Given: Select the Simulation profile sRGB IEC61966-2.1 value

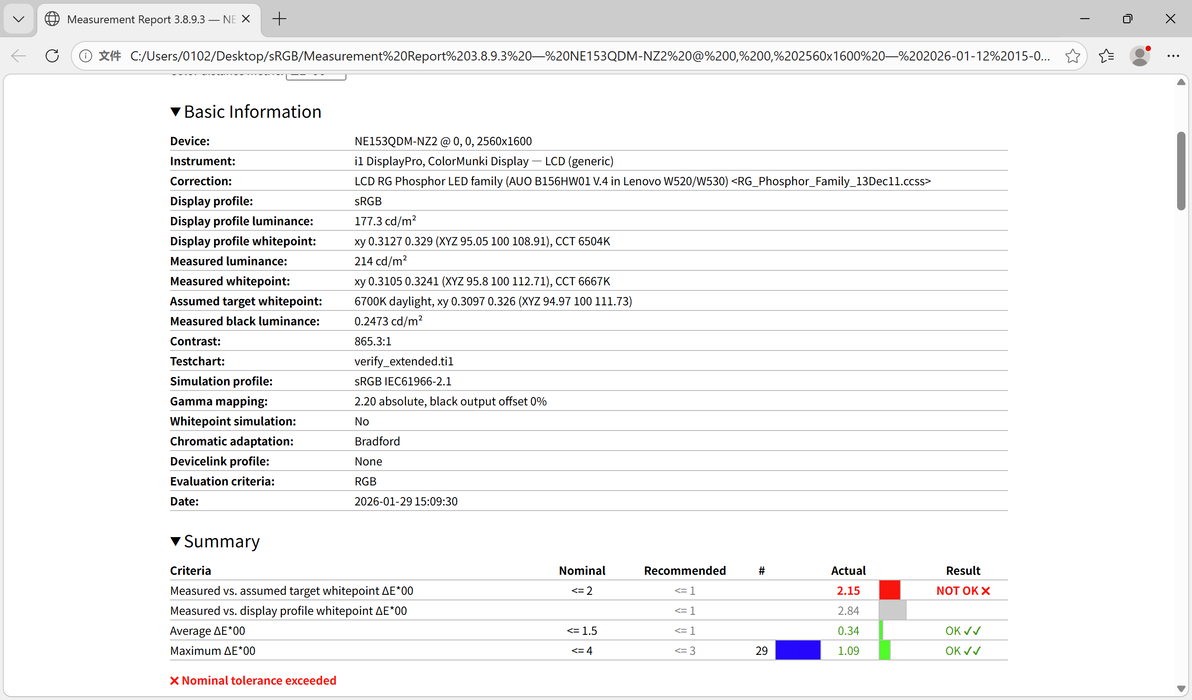Looking at the screenshot, I should (x=403, y=382).
